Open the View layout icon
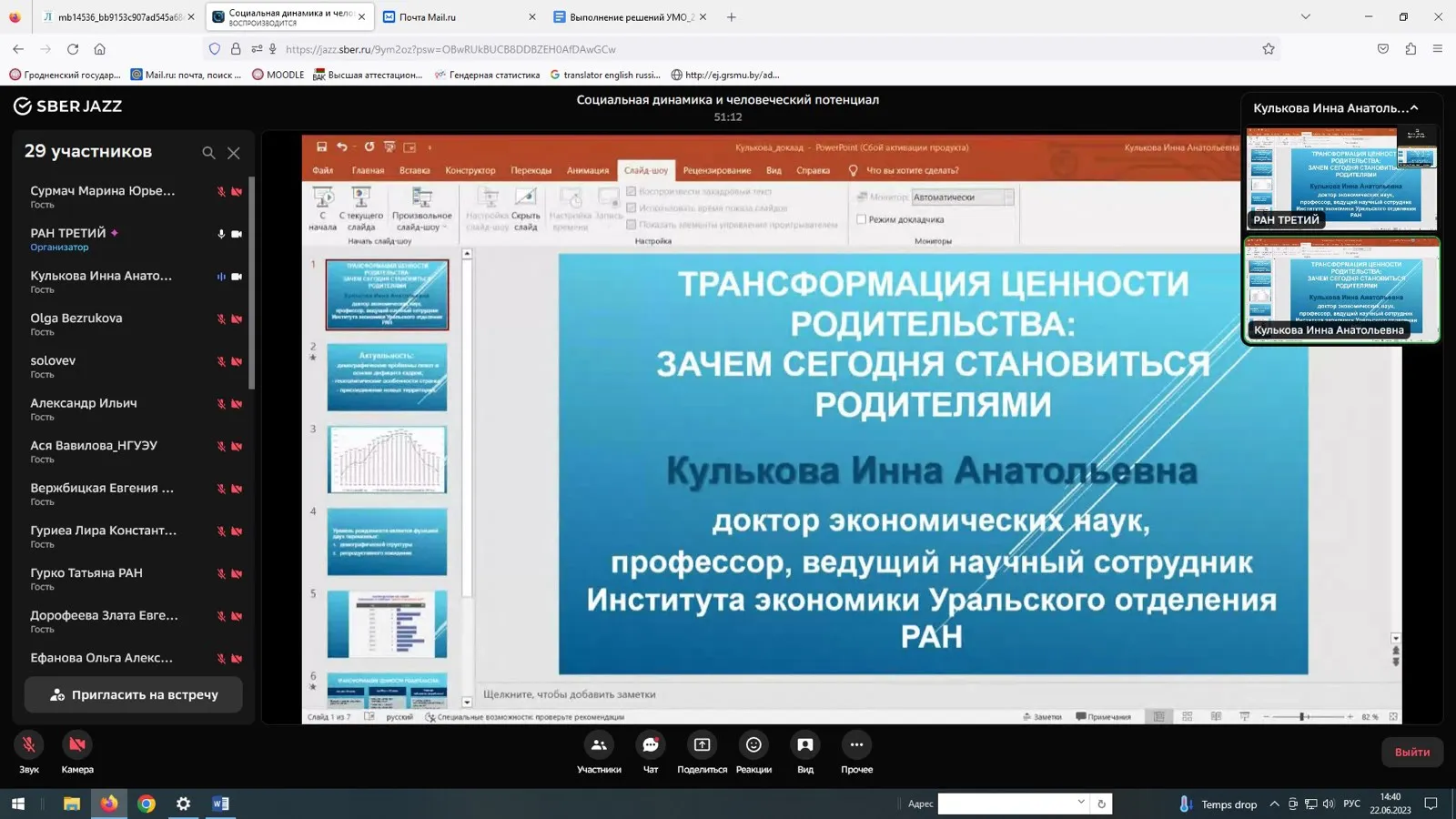Viewport: 1456px width, 819px height. pos(805,745)
